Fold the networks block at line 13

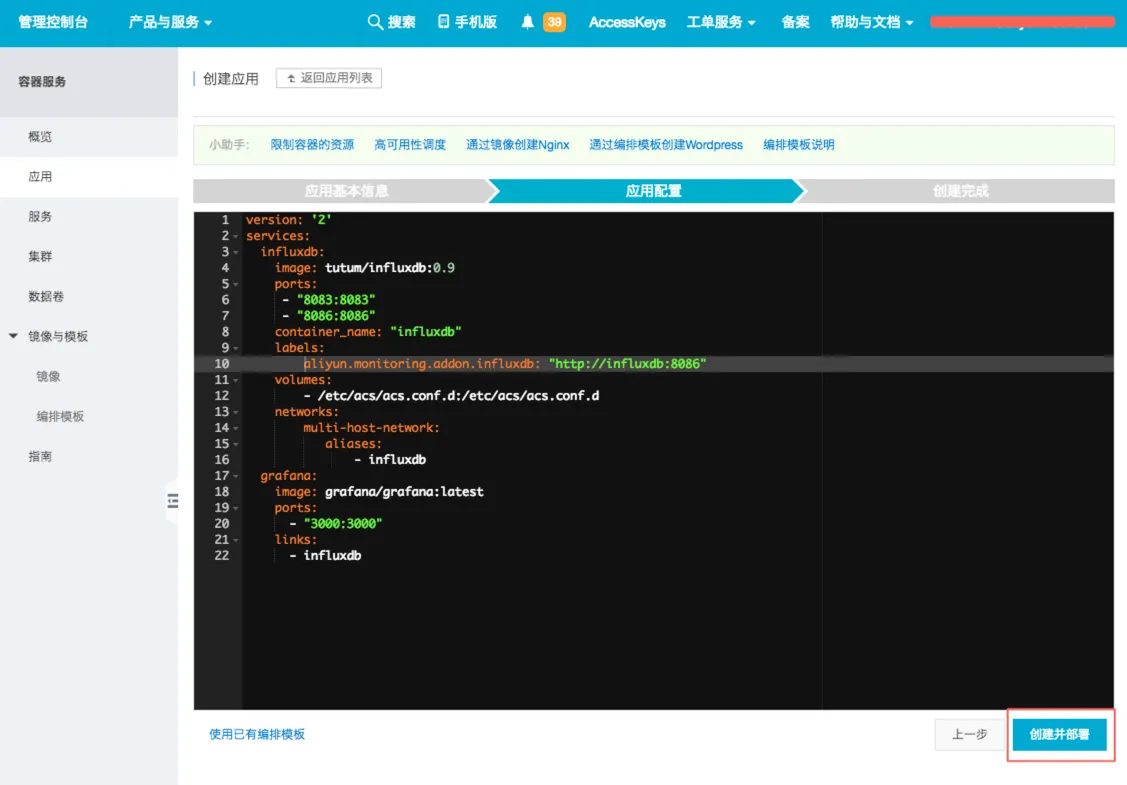point(235,412)
